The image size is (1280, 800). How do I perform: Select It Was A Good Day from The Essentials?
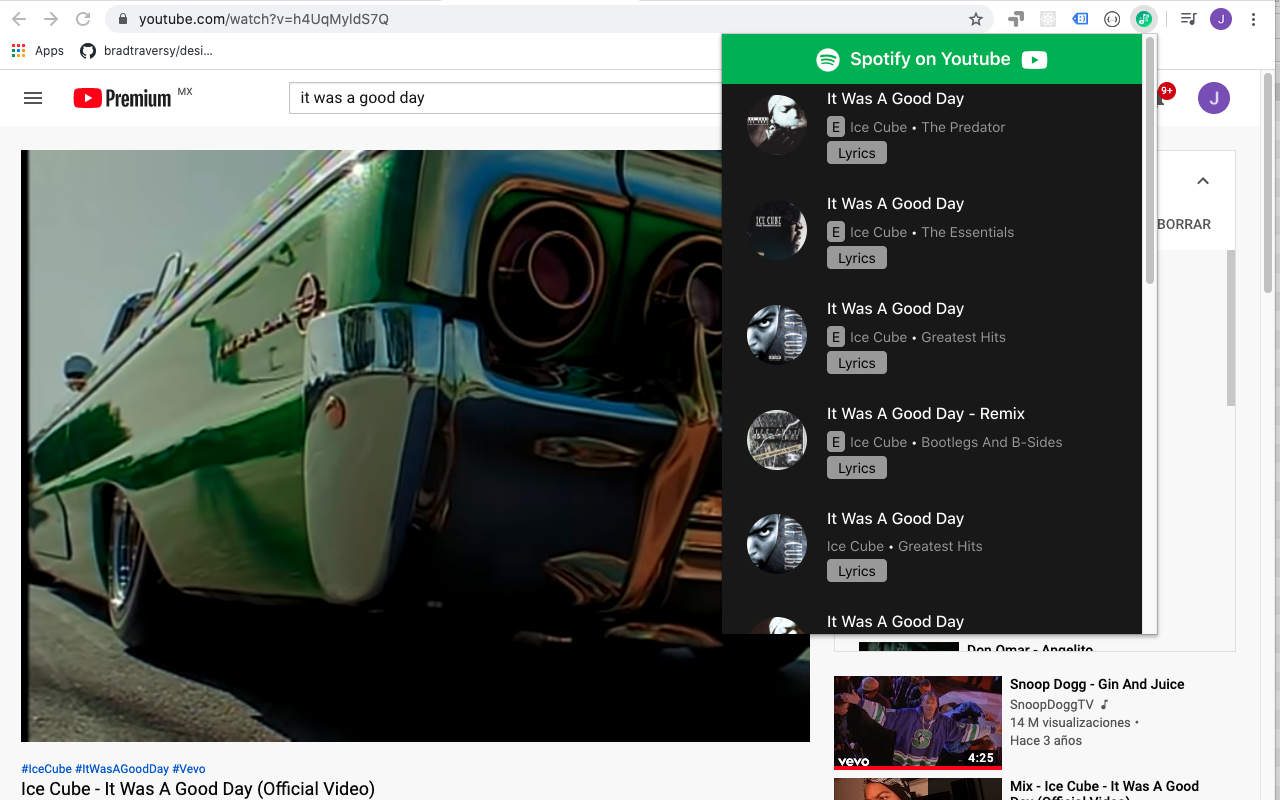[895, 204]
